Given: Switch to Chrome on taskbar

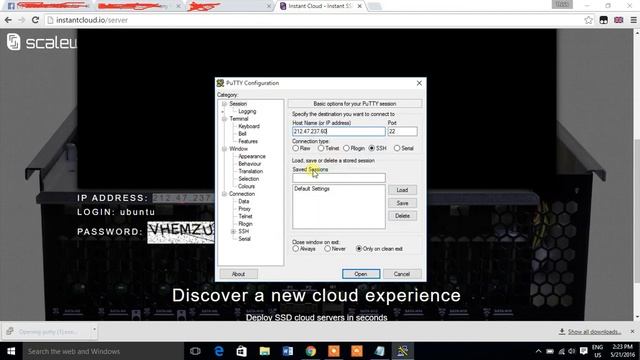Looking at the screenshot, I should click(311, 351).
